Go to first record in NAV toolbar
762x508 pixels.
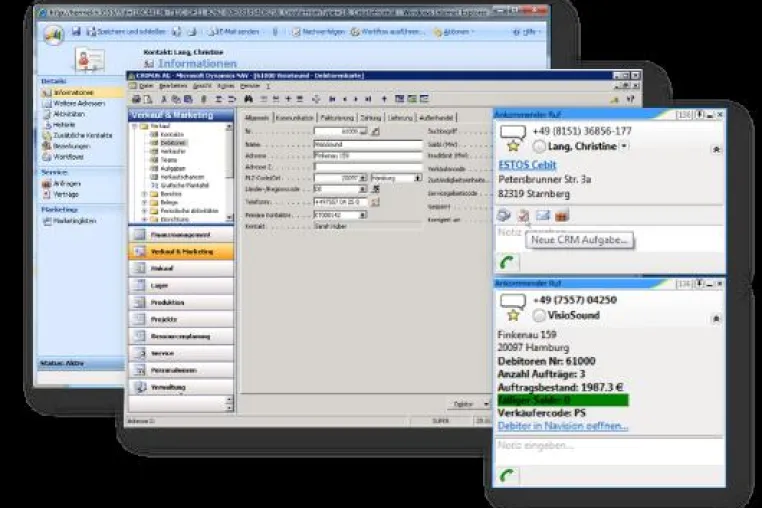(332, 99)
